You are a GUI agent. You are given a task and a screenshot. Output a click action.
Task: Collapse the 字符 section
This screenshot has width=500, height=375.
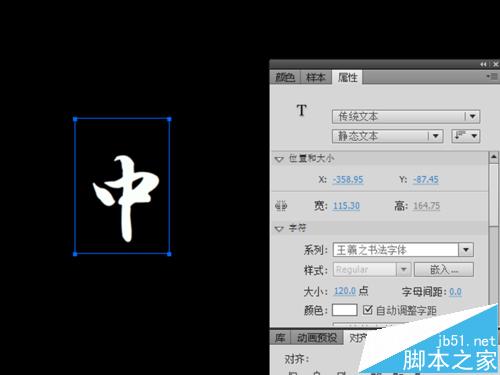pyautogui.click(x=279, y=229)
